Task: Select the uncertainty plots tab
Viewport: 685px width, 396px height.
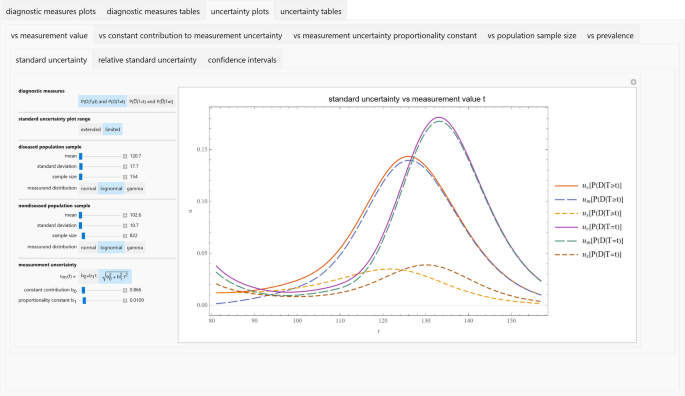Action: coord(240,11)
